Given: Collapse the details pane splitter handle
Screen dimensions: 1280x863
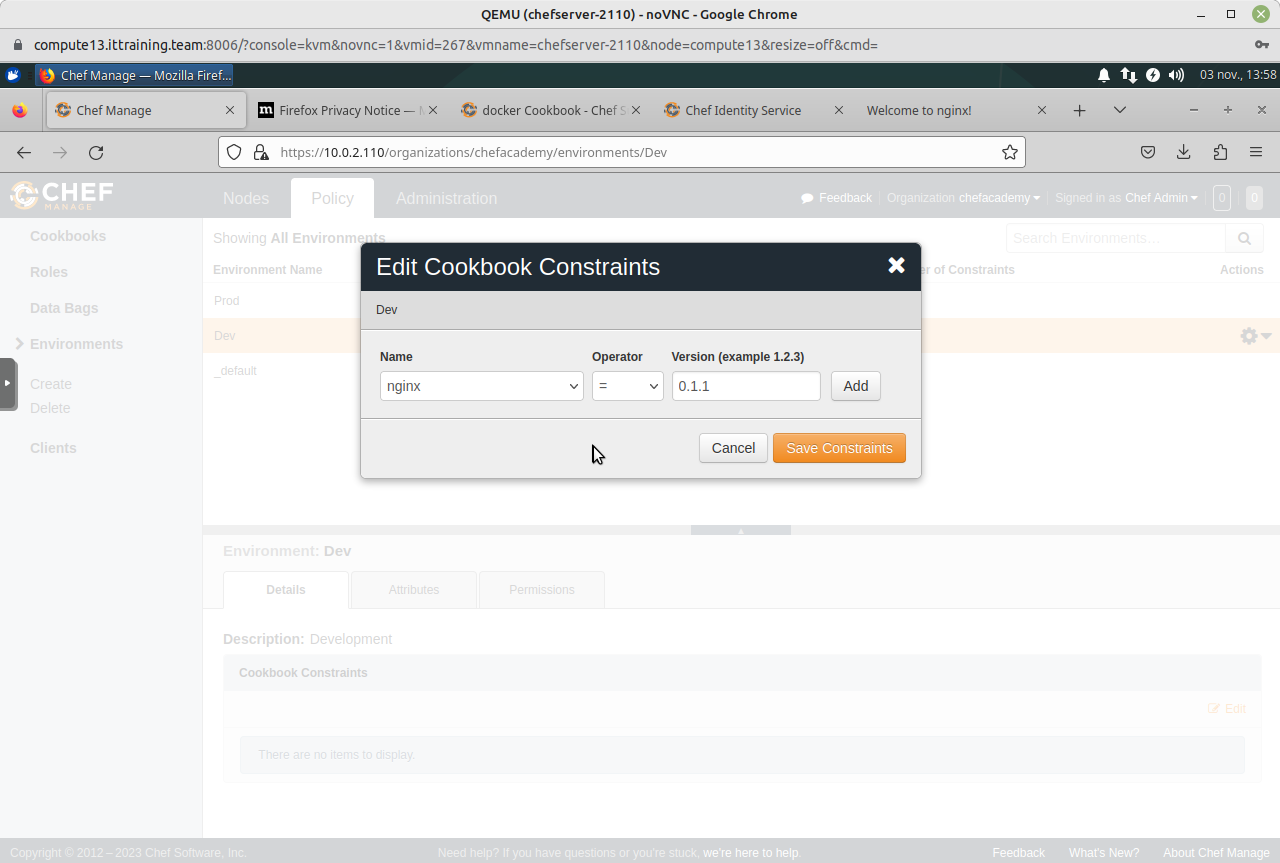Looking at the screenshot, I should point(741,530).
